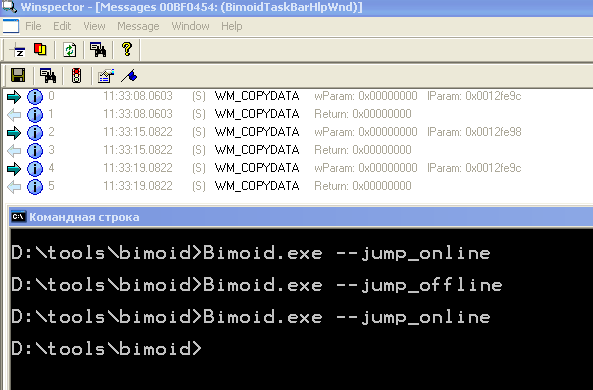Viewport: 593px width, 390px height.
Task: Click the return arrow icon on message row 1
Action: pos(14,115)
